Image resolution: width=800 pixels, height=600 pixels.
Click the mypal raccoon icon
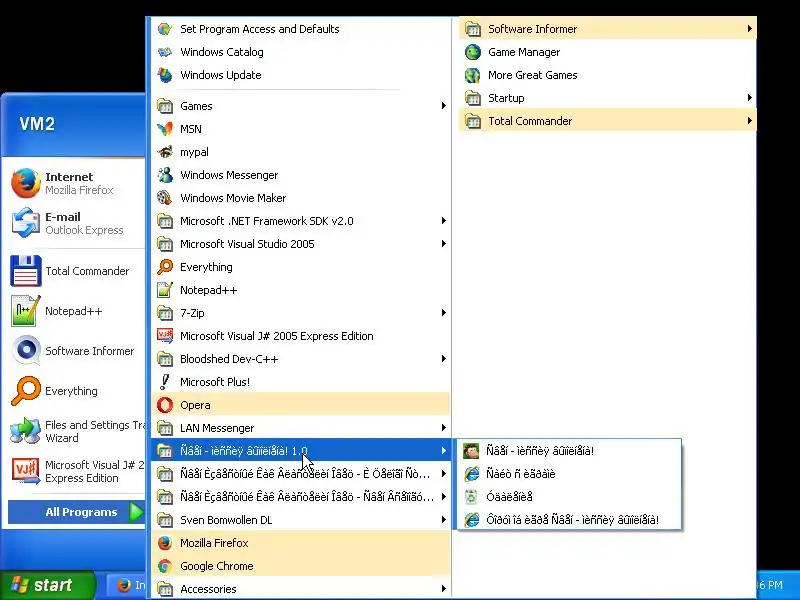click(165, 152)
